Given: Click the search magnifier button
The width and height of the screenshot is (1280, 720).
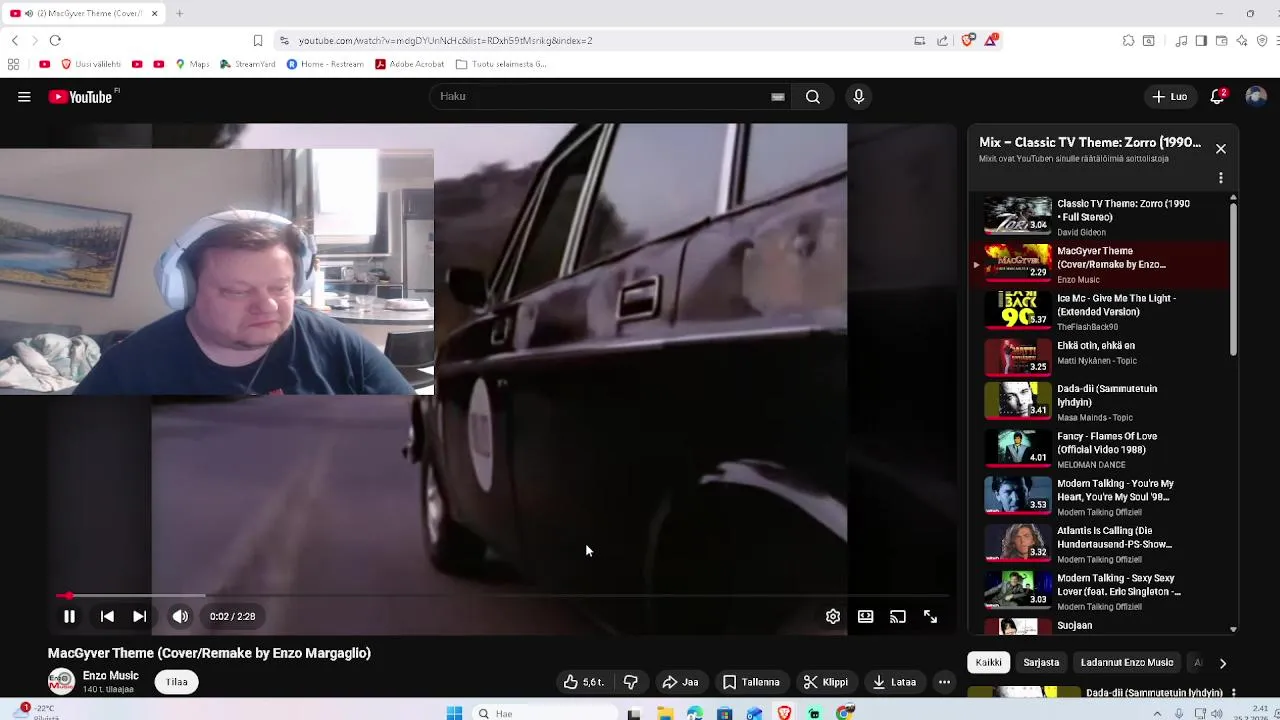Looking at the screenshot, I should (813, 97).
